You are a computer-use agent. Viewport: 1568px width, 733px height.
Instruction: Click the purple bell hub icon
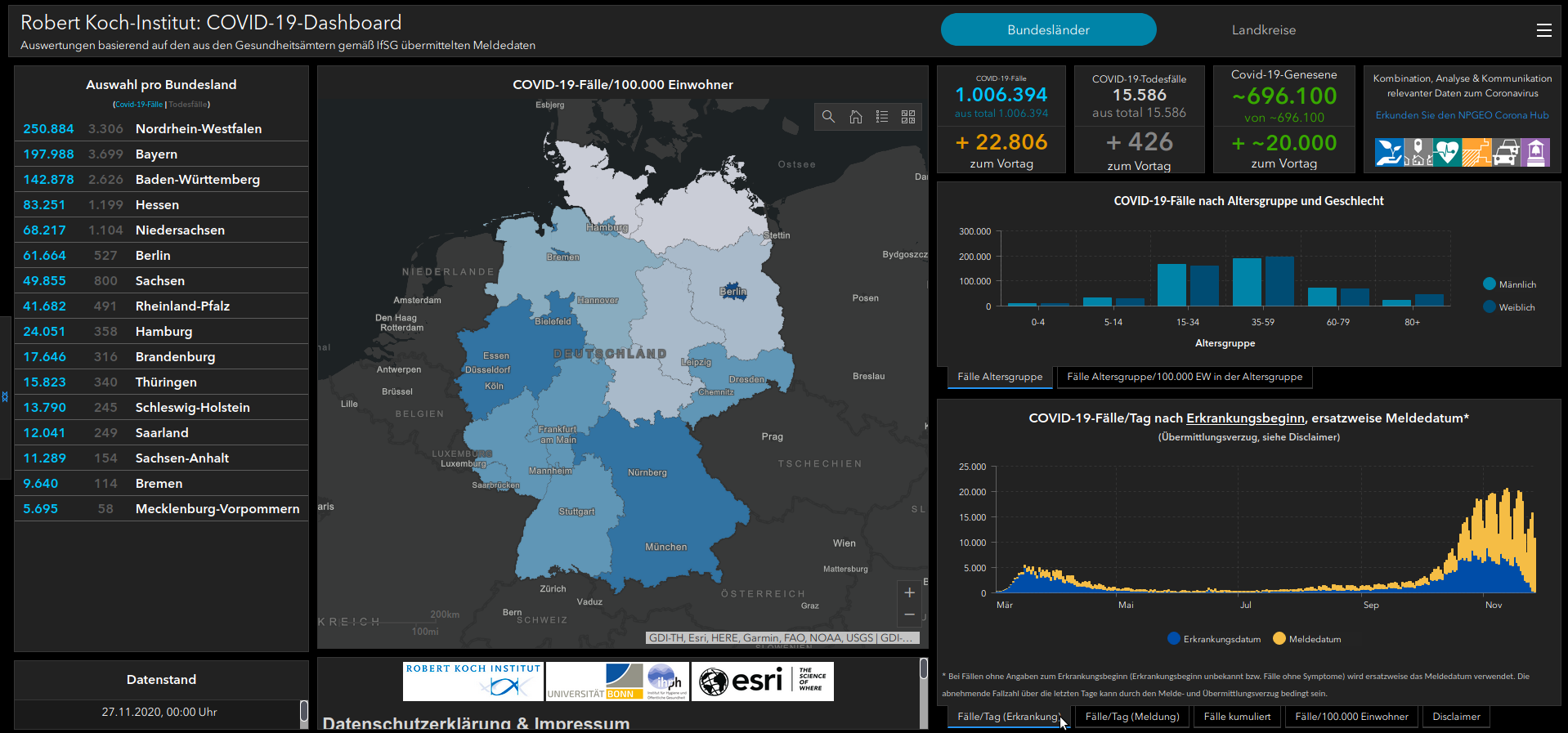click(1535, 152)
